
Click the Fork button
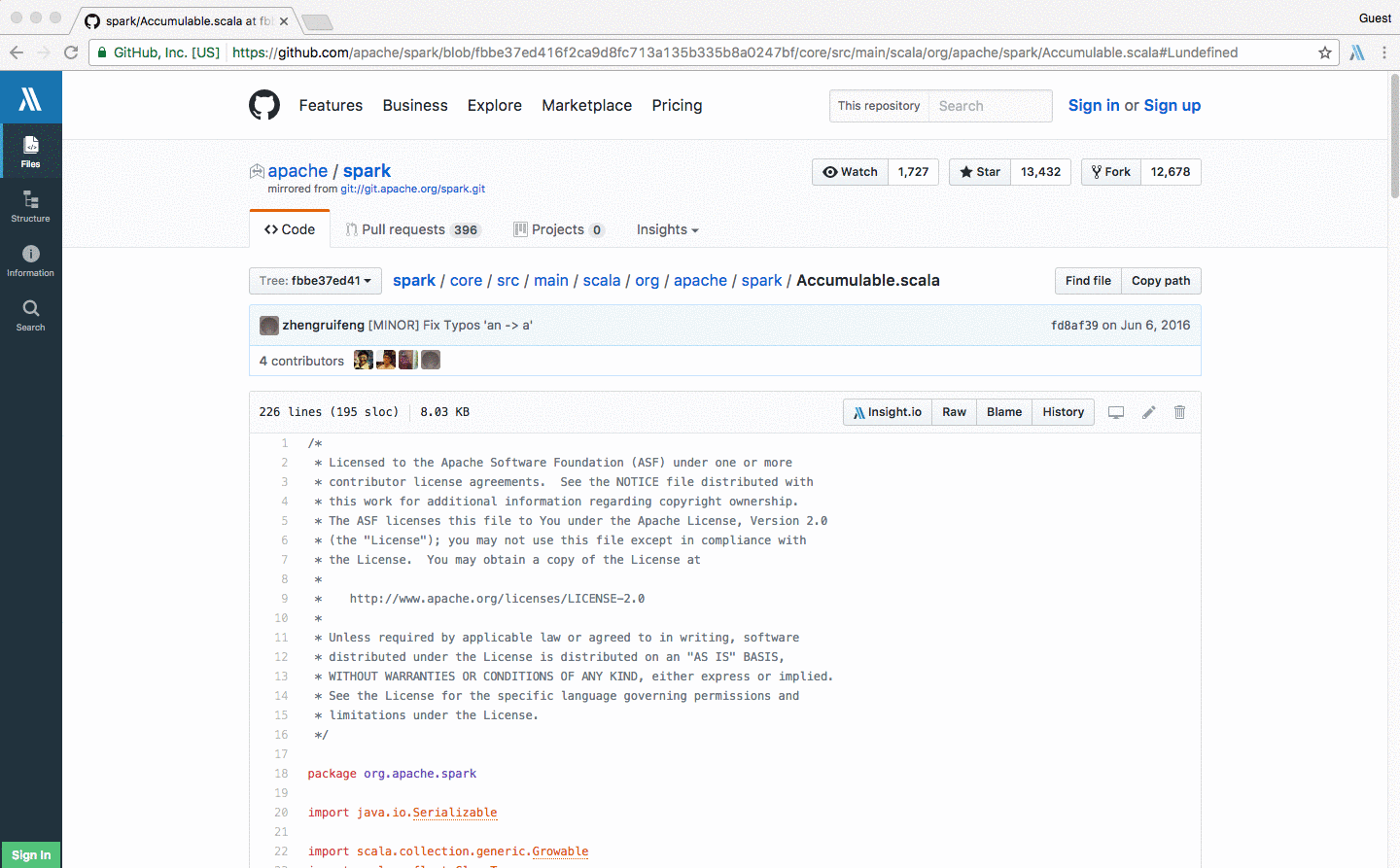(x=1111, y=172)
